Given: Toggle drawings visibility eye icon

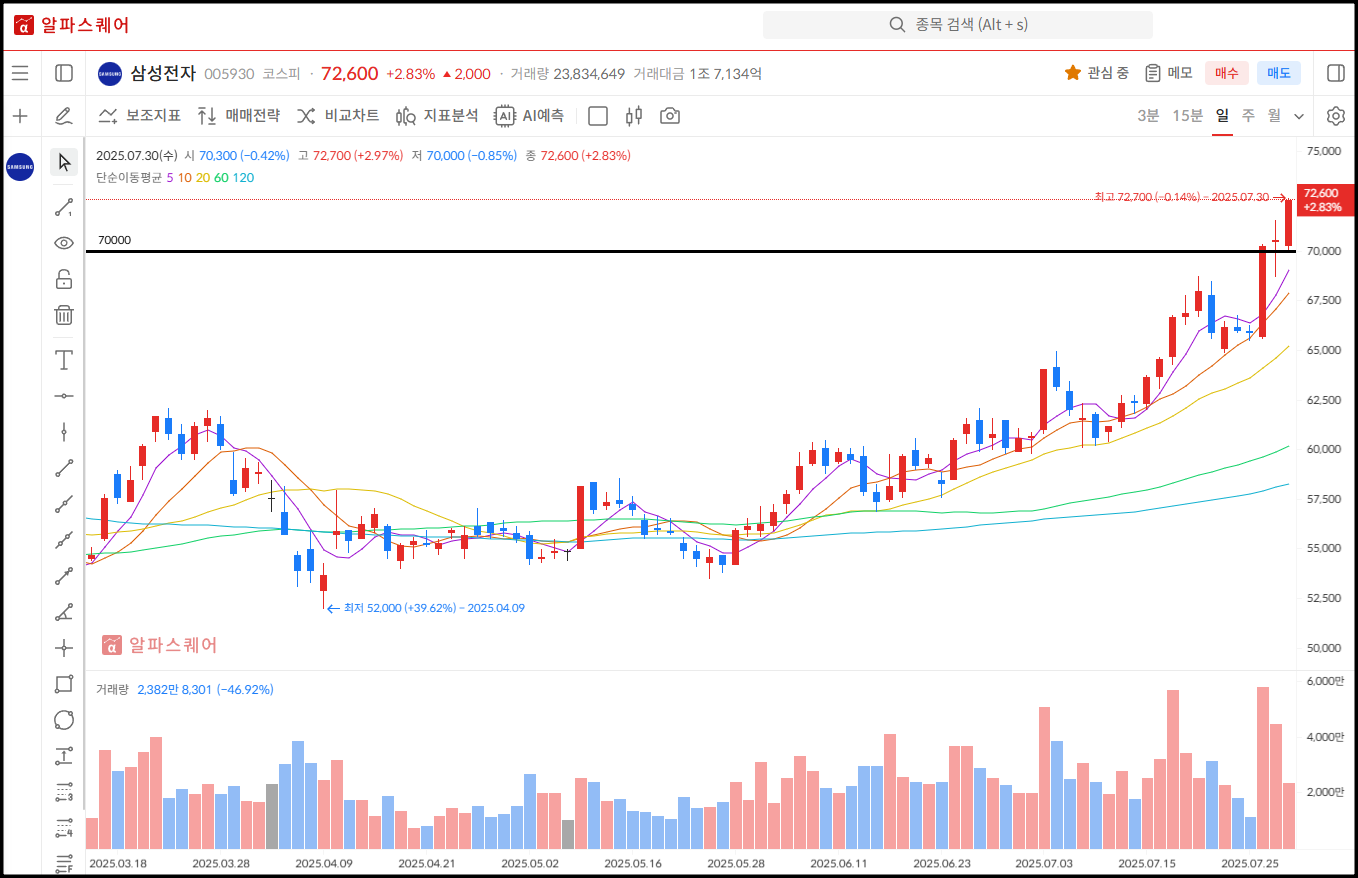Looking at the screenshot, I should pyautogui.click(x=64, y=243).
